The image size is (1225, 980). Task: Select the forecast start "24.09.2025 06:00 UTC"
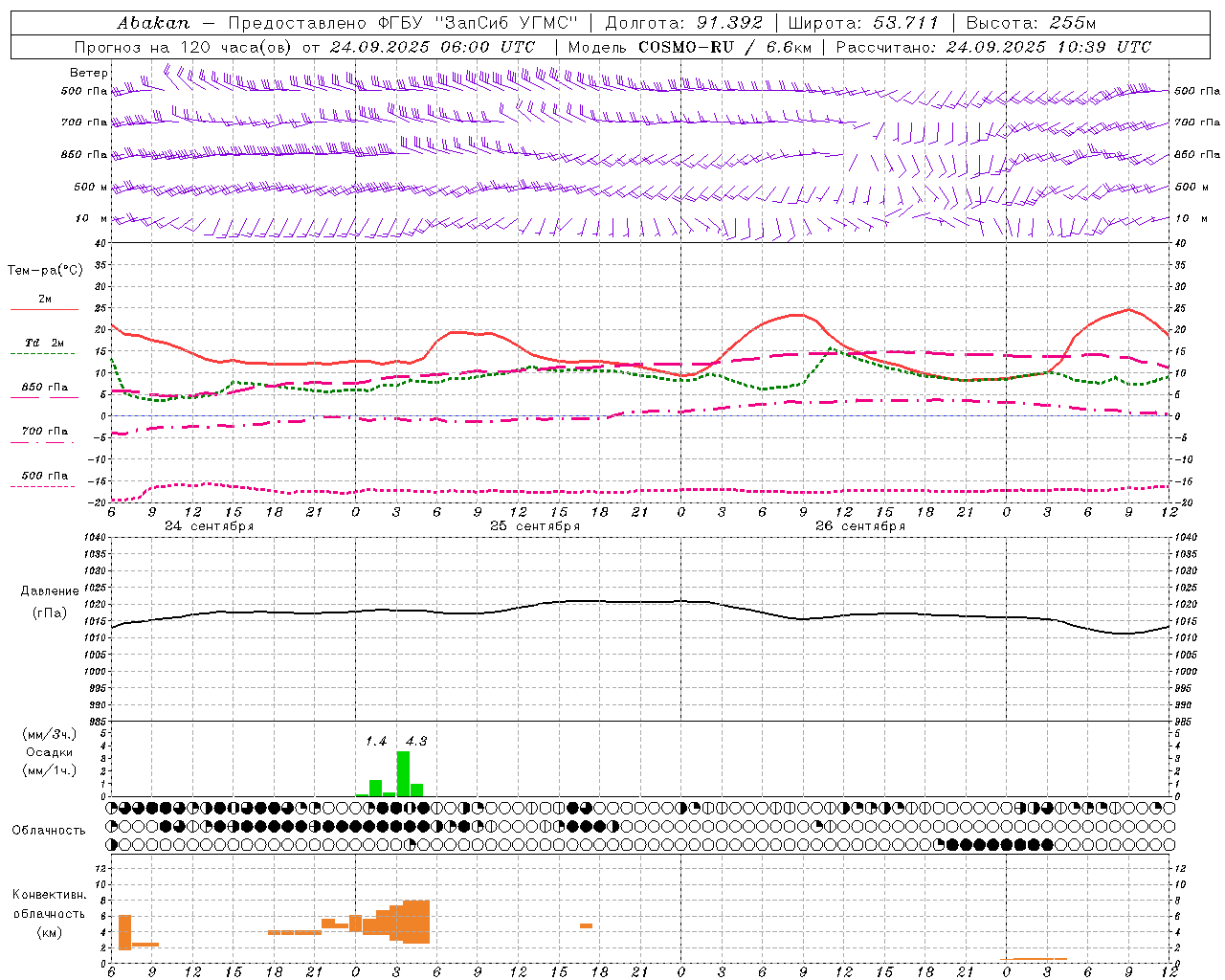pyautogui.click(x=433, y=47)
